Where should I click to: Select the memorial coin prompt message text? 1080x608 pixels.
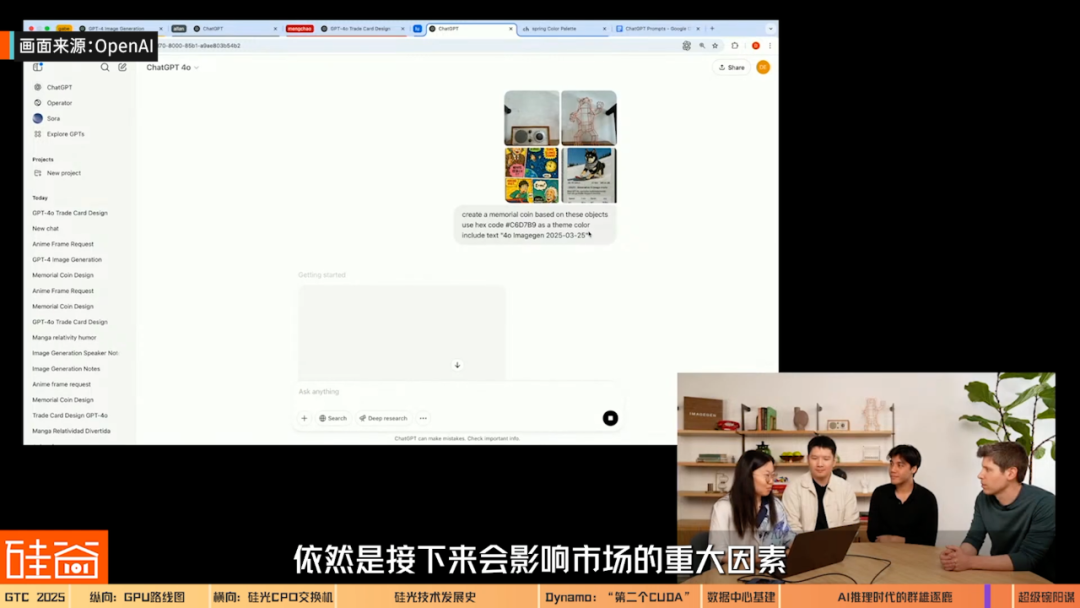click(534, 224)
